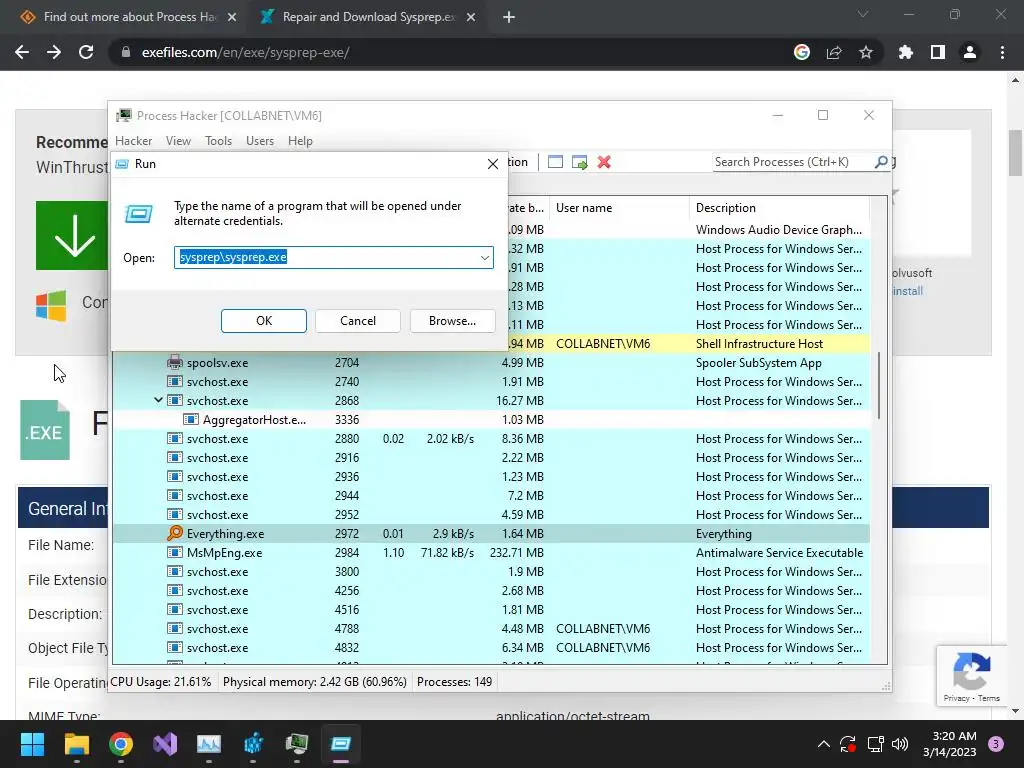Close the Run dialog with its X
This screenshot has width=1024, height=768.
(493, 164)
